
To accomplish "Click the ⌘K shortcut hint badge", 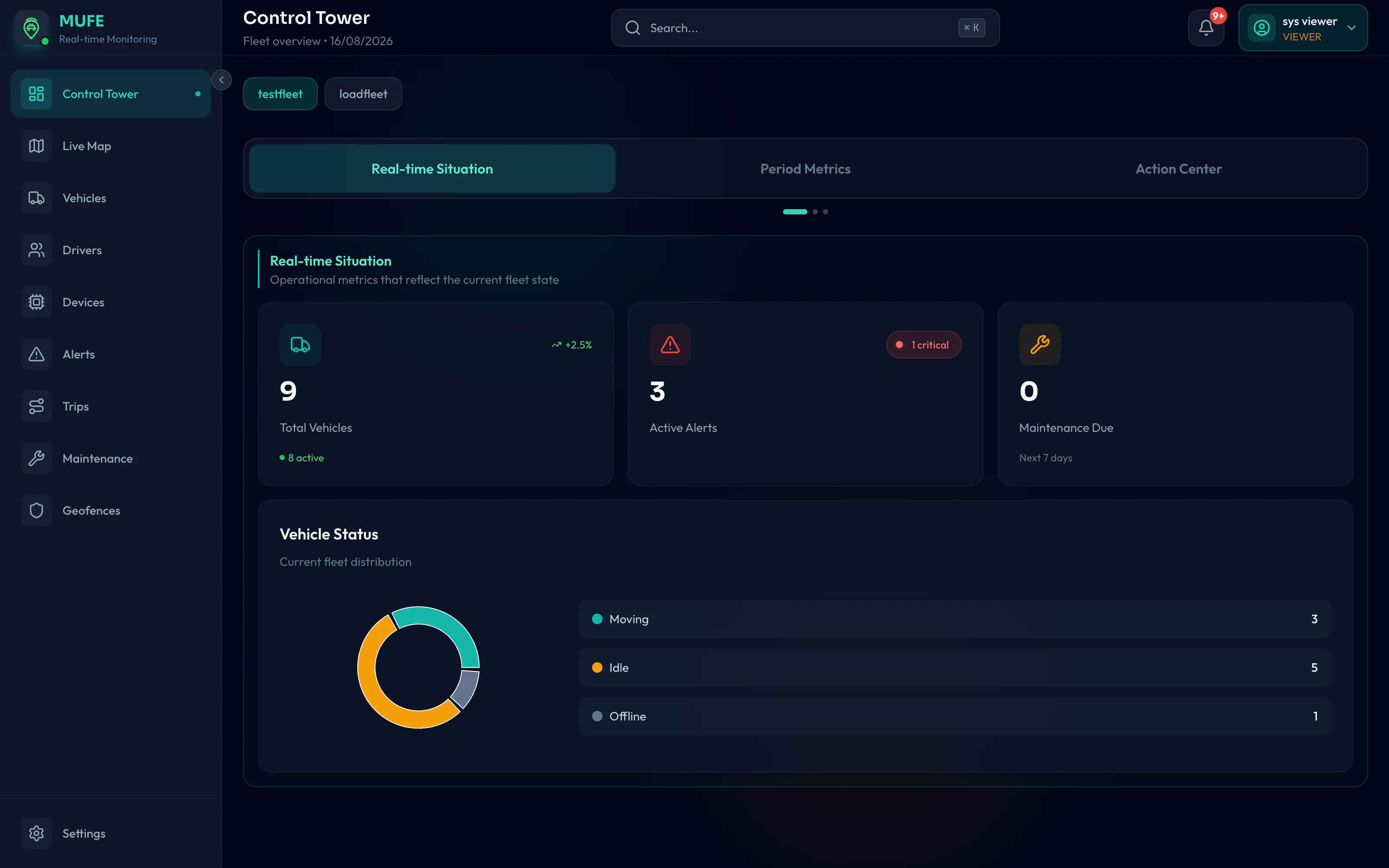I will [972, 27].
